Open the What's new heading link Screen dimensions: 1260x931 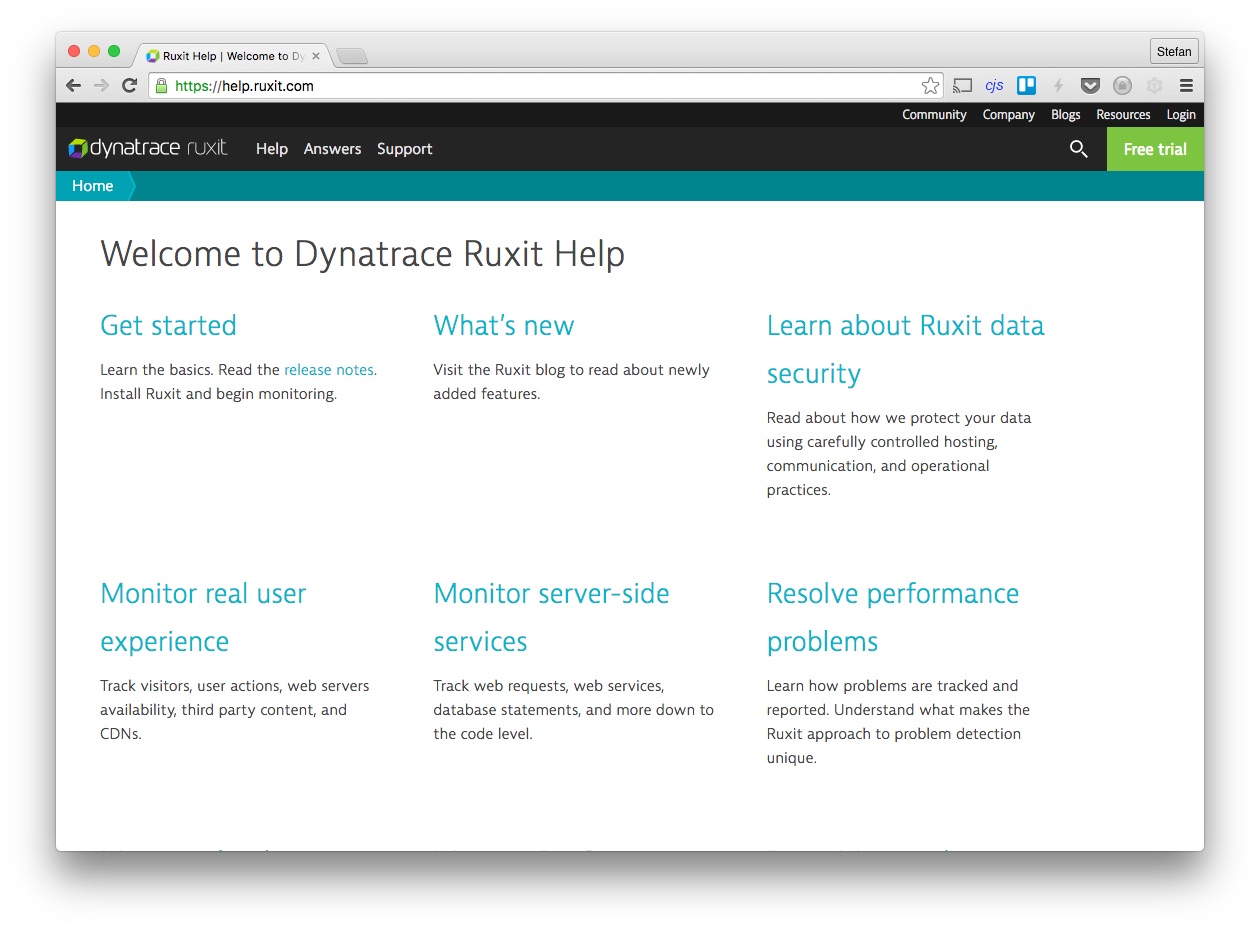click(x=504, y=325)
